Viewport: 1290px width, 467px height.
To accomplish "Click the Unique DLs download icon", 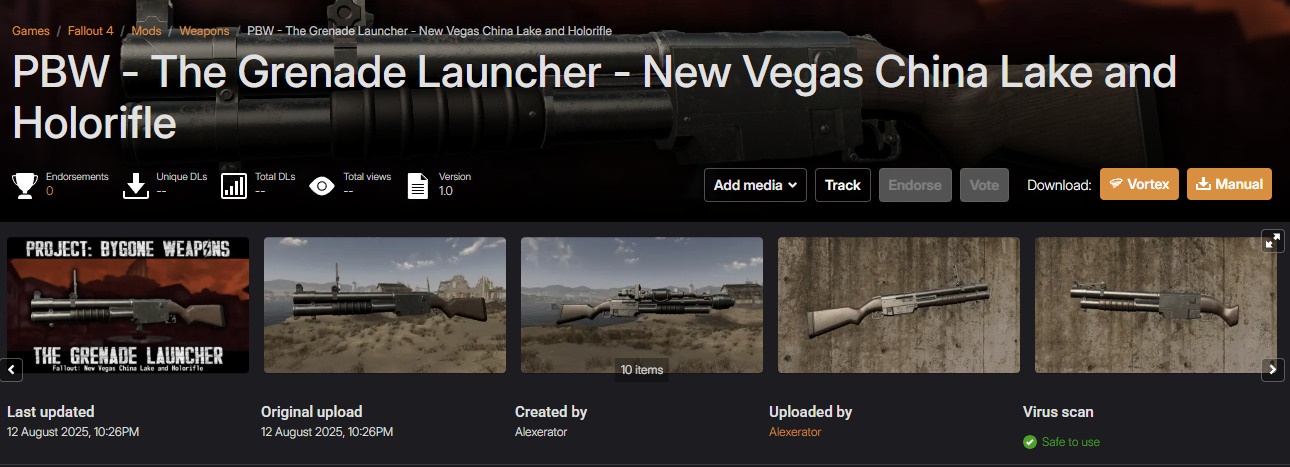I will 135,185.
